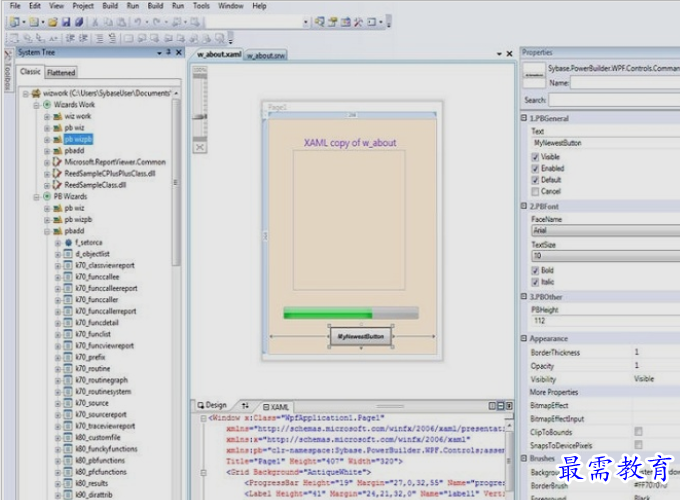Click the d_objectlist datawindow icon
Viewport: 680px width, 500px height.
pos(68,254)
